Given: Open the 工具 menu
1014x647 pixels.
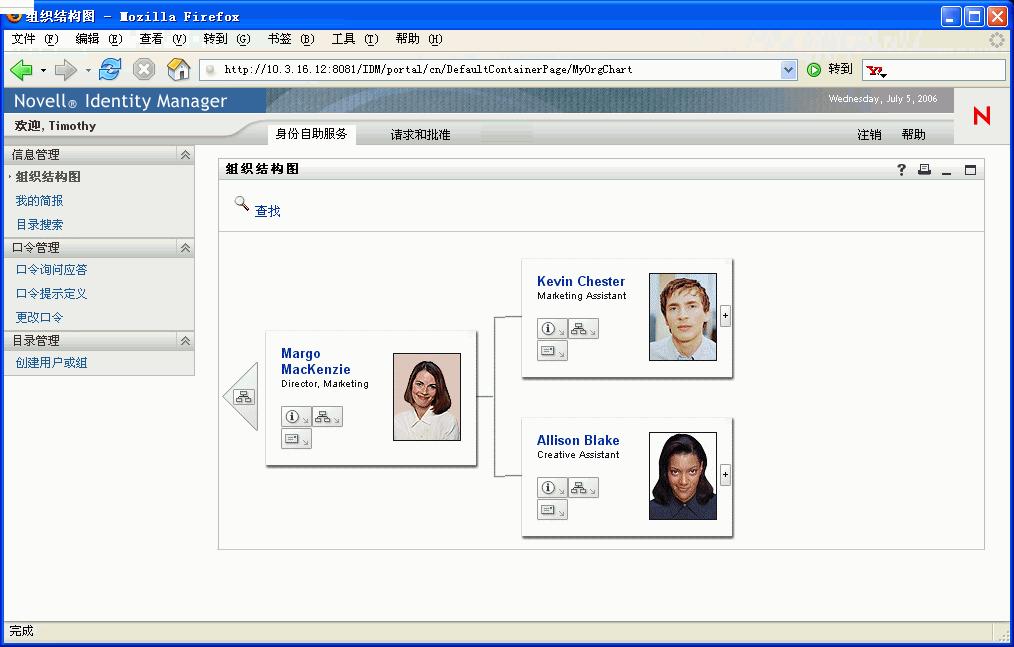Looking at the screenshot, I should pos(355,39).
